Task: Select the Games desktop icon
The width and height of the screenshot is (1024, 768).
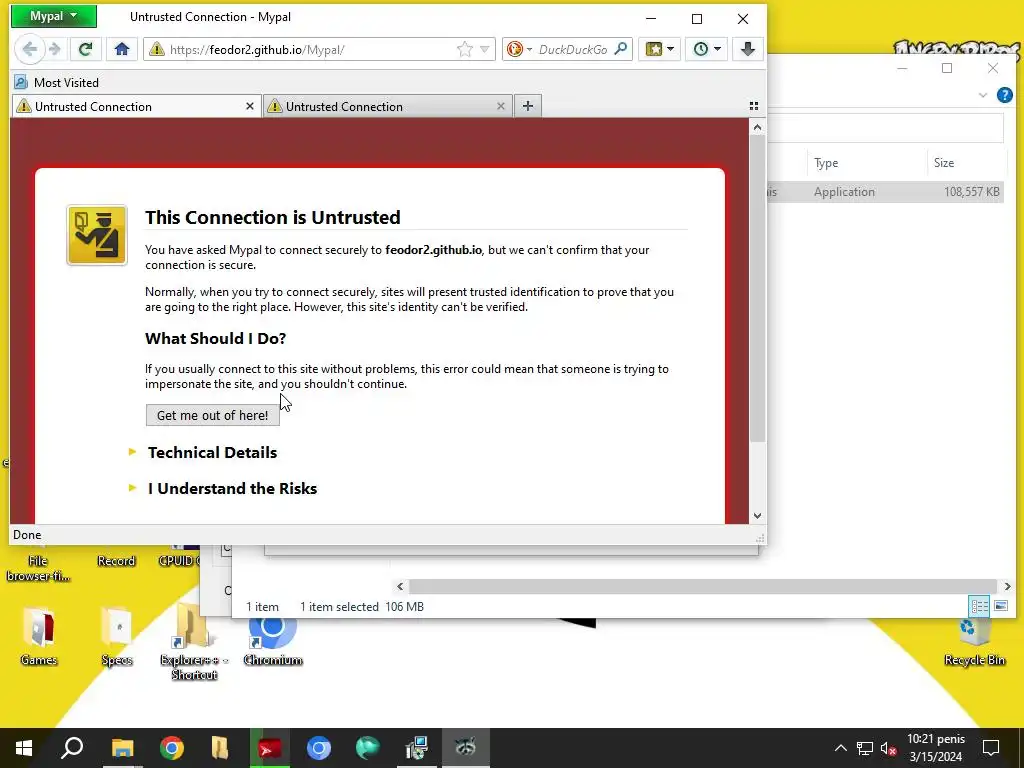Action: (39, 636)
